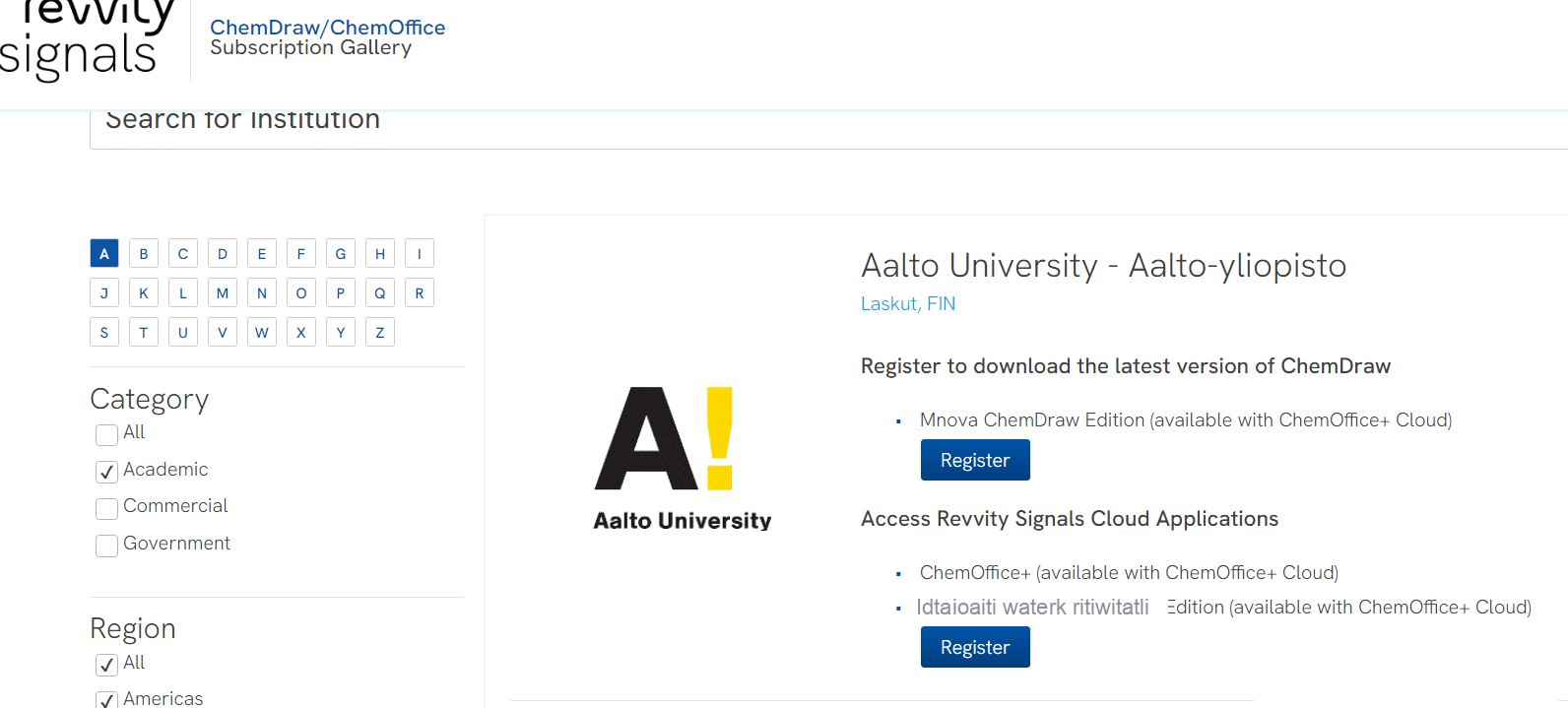Filter institutions by letter W

coord(262,333)
